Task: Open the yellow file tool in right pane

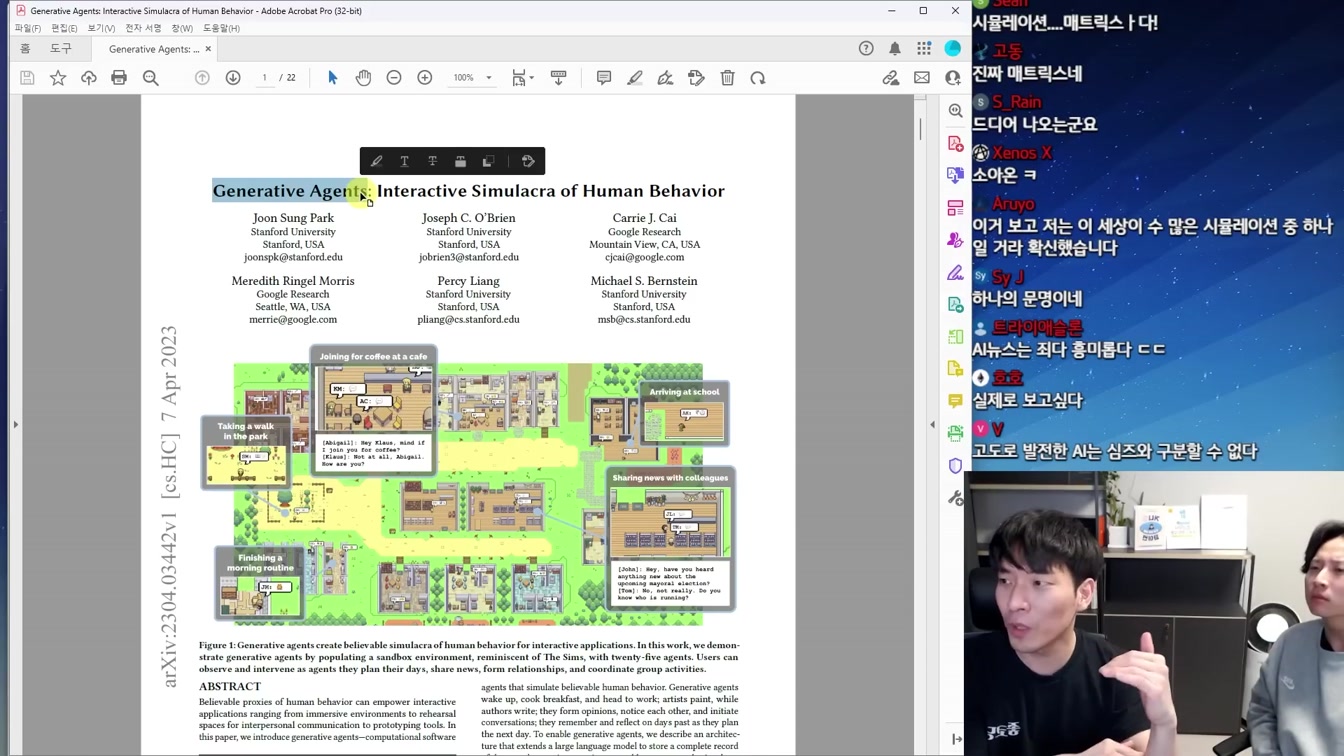Action: pyautogui.click(x=956, y=368)
